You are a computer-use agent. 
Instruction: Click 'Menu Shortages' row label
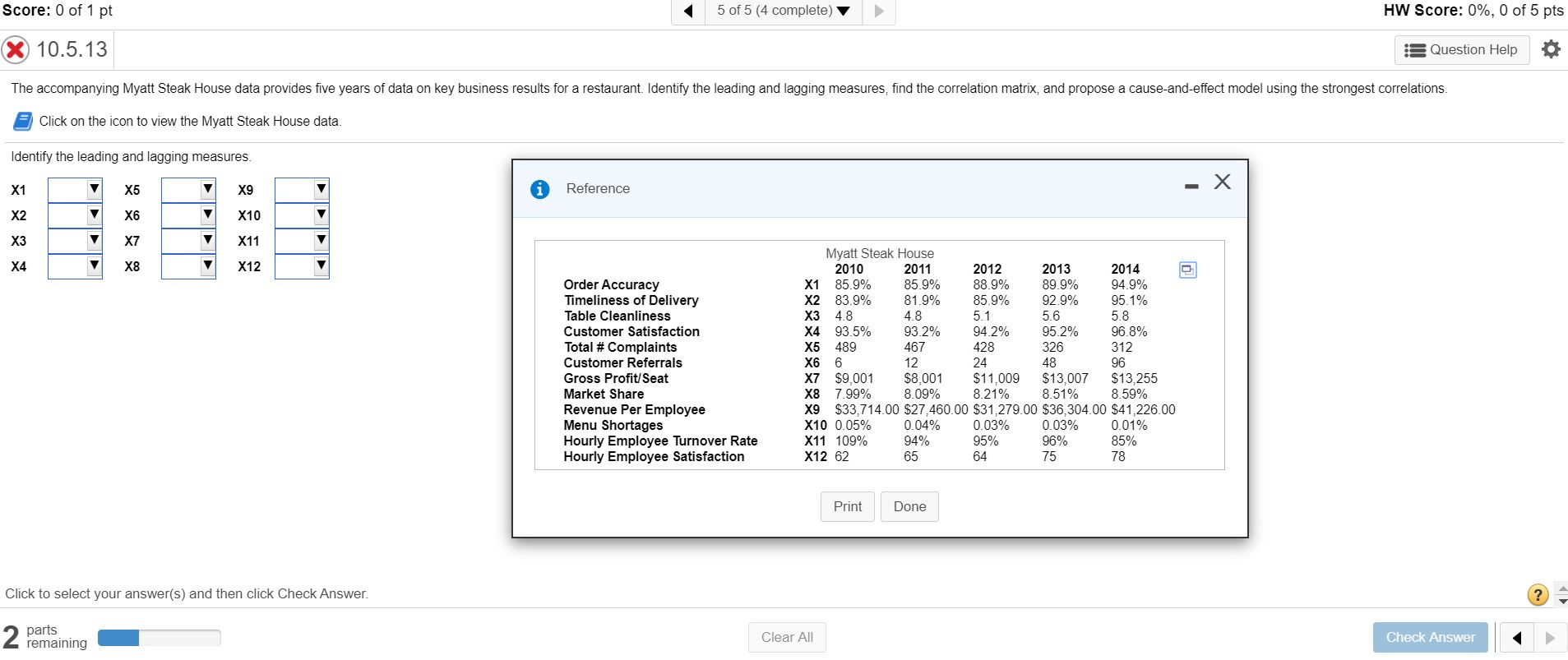pos(613,425)
